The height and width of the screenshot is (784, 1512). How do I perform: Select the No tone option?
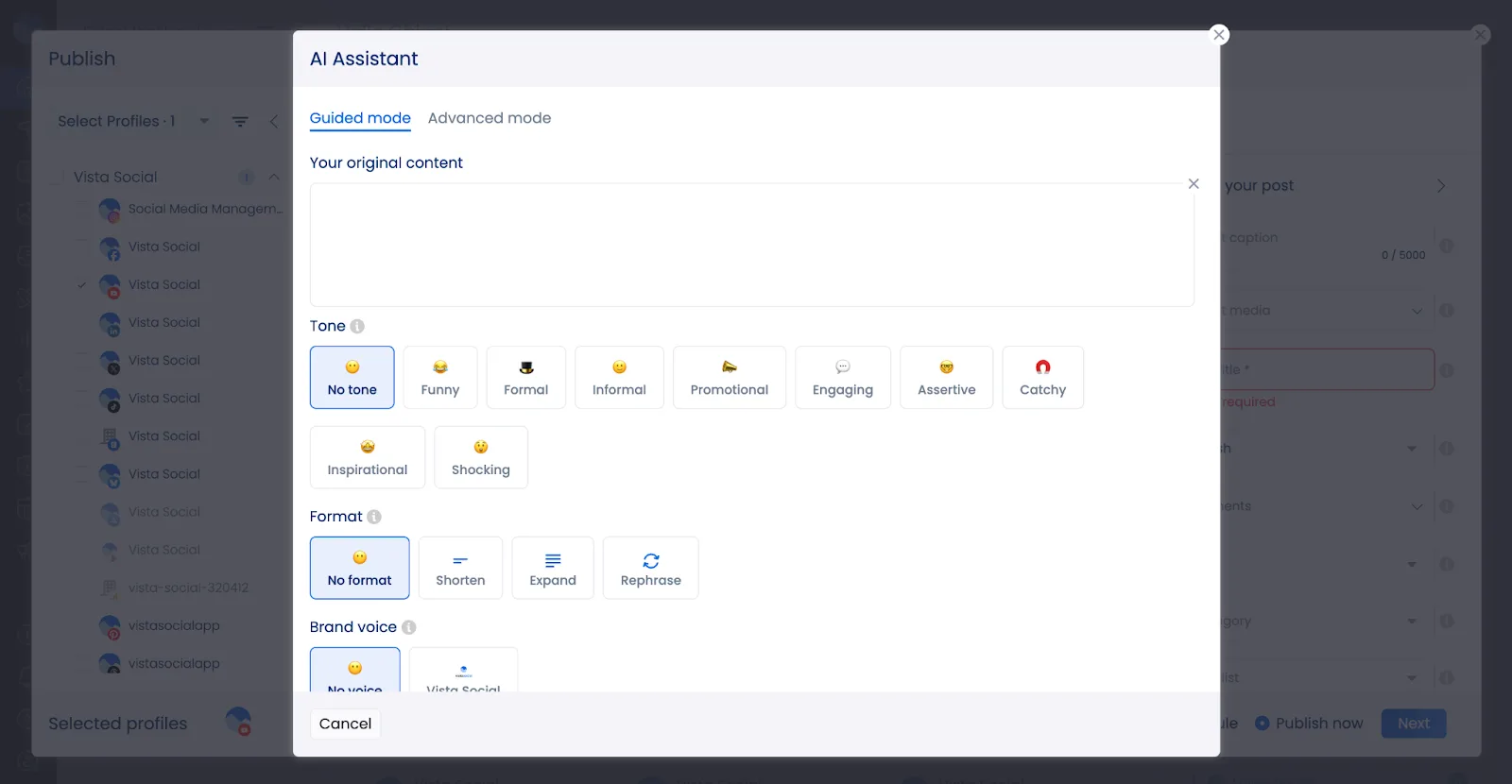click(352, 378)
